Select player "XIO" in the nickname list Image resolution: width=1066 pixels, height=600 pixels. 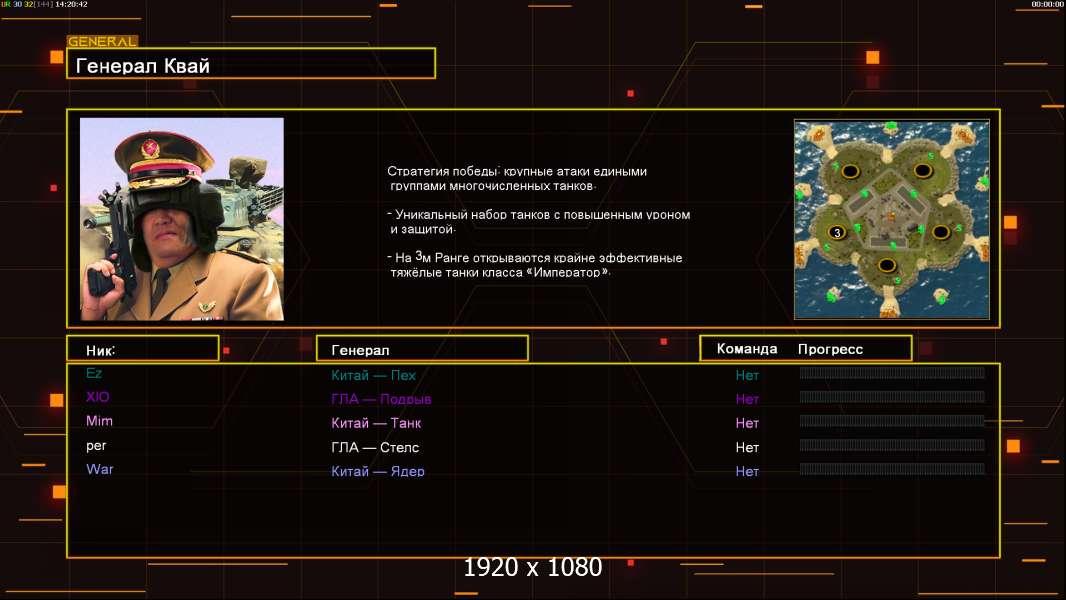point(97,397)
